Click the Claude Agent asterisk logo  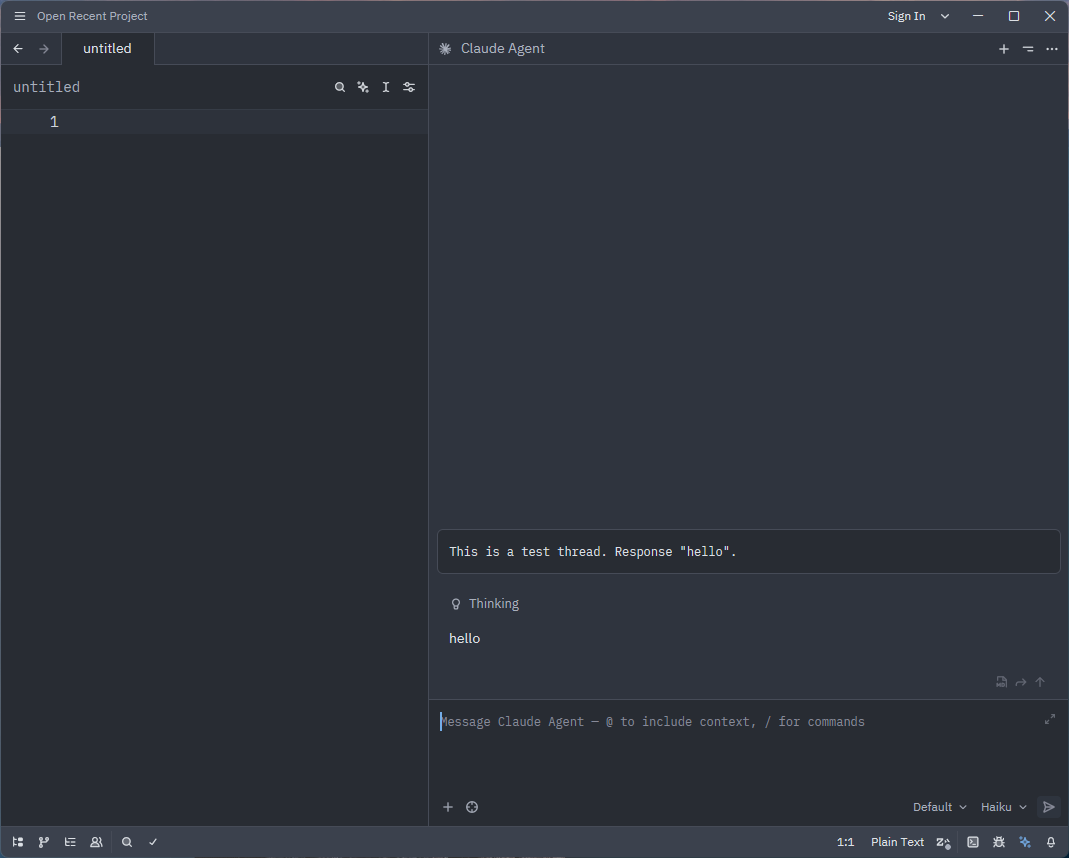[445, 48]
